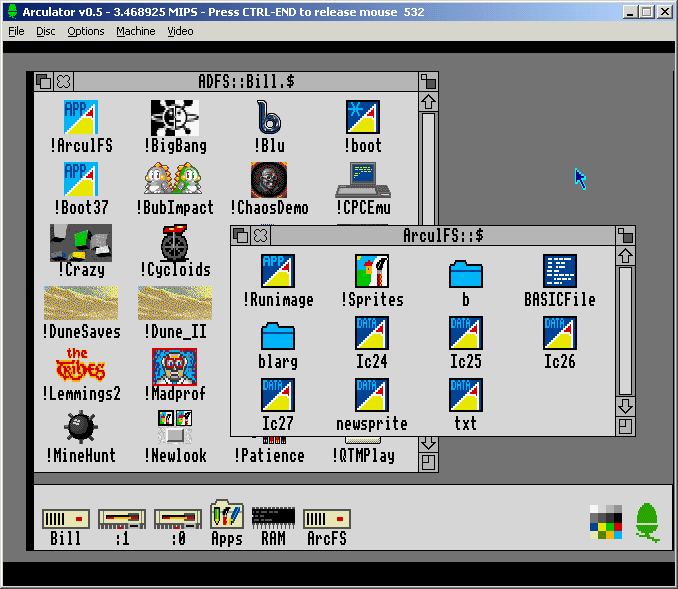678x589 pixels.
Task: Open the BASICFile icon
Action: click(559, 271)
